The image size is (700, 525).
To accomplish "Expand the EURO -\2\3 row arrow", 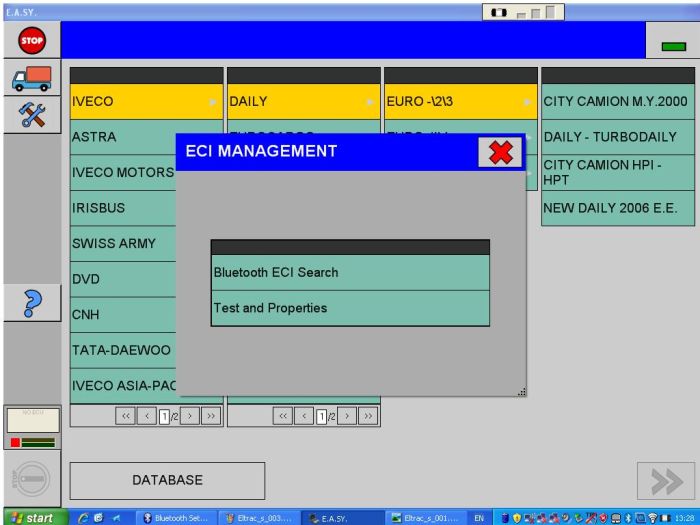I will click(x=528, y=102).
